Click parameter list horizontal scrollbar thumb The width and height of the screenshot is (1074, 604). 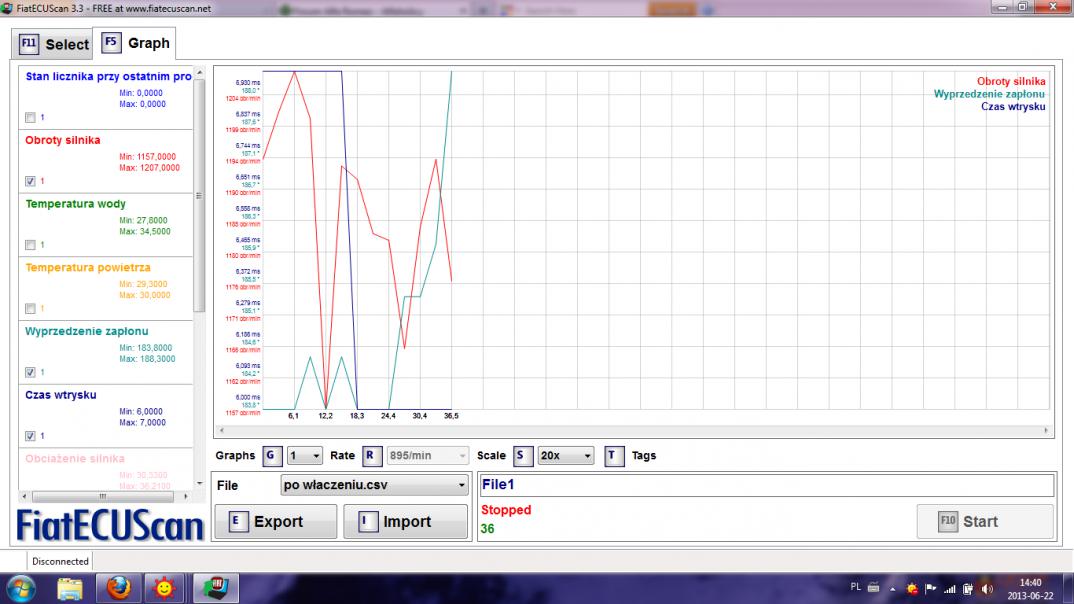point(102,496)
